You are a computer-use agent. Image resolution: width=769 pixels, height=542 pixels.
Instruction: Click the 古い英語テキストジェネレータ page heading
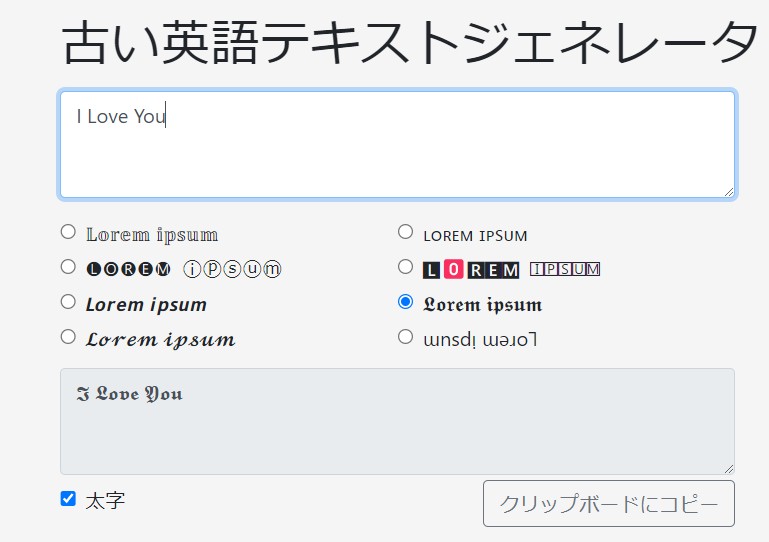(410, 42)
